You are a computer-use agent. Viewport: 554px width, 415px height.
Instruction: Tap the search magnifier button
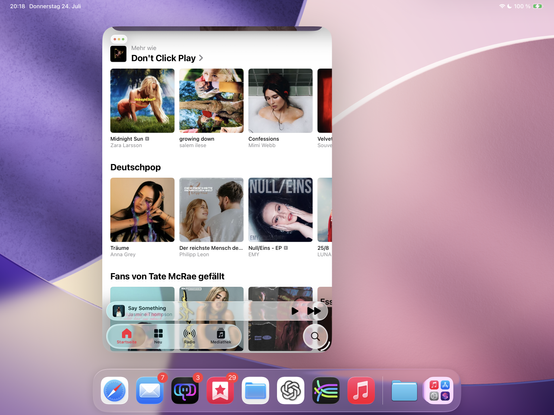(315, 336)
